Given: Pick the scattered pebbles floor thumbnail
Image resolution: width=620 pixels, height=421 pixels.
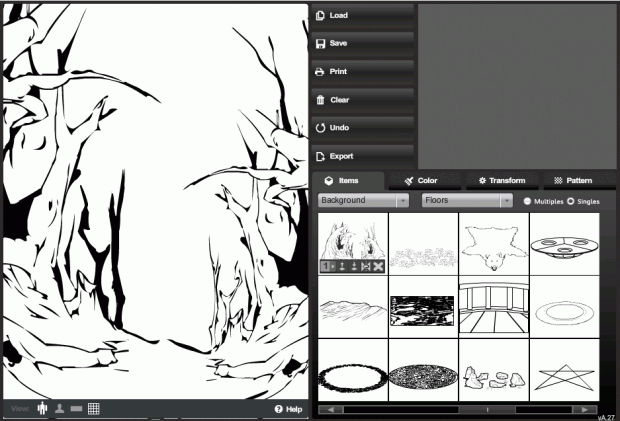Looking at the screenshot, I should coord(423,244).
